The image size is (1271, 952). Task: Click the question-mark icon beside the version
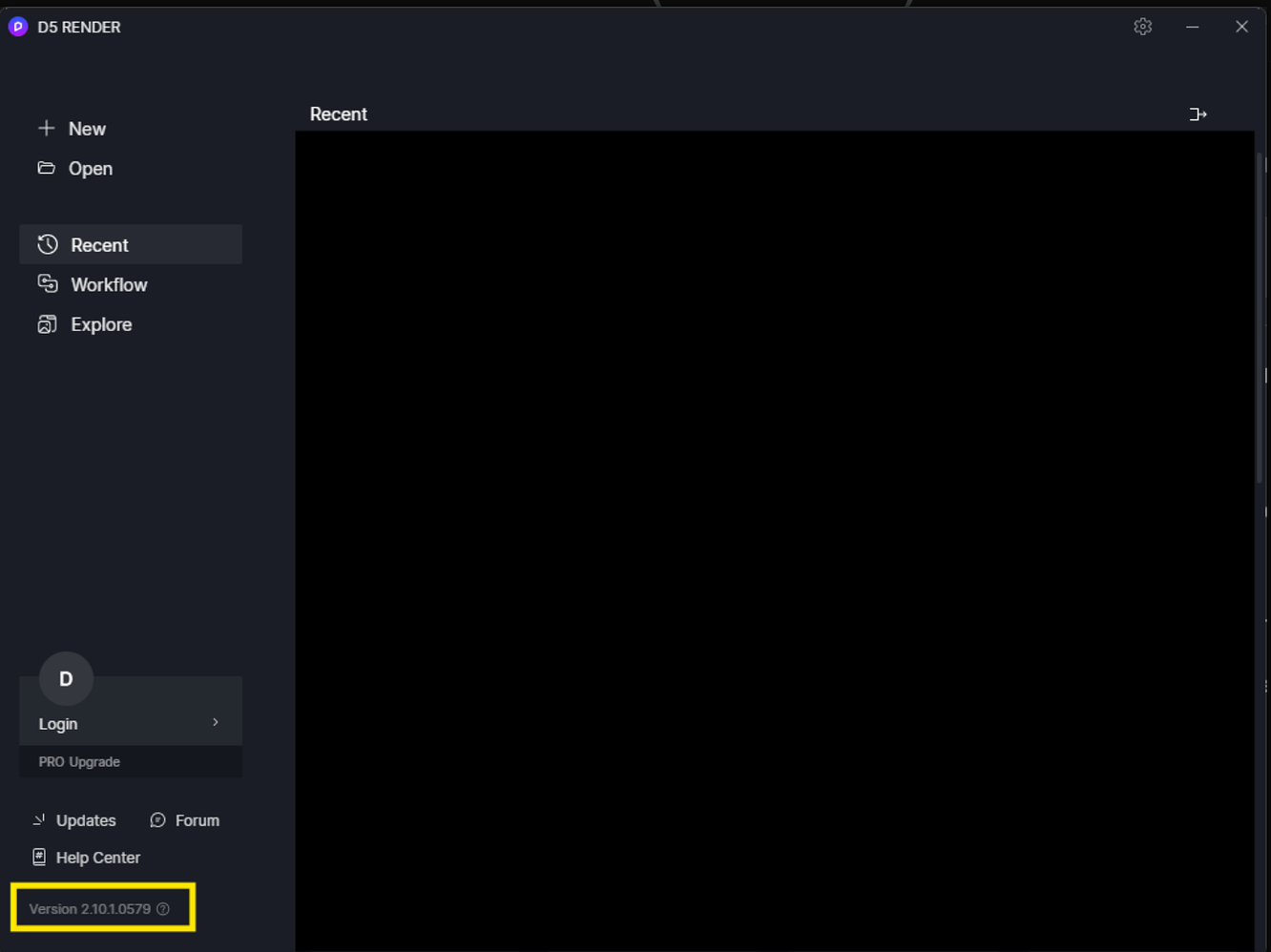coord(163,908)
